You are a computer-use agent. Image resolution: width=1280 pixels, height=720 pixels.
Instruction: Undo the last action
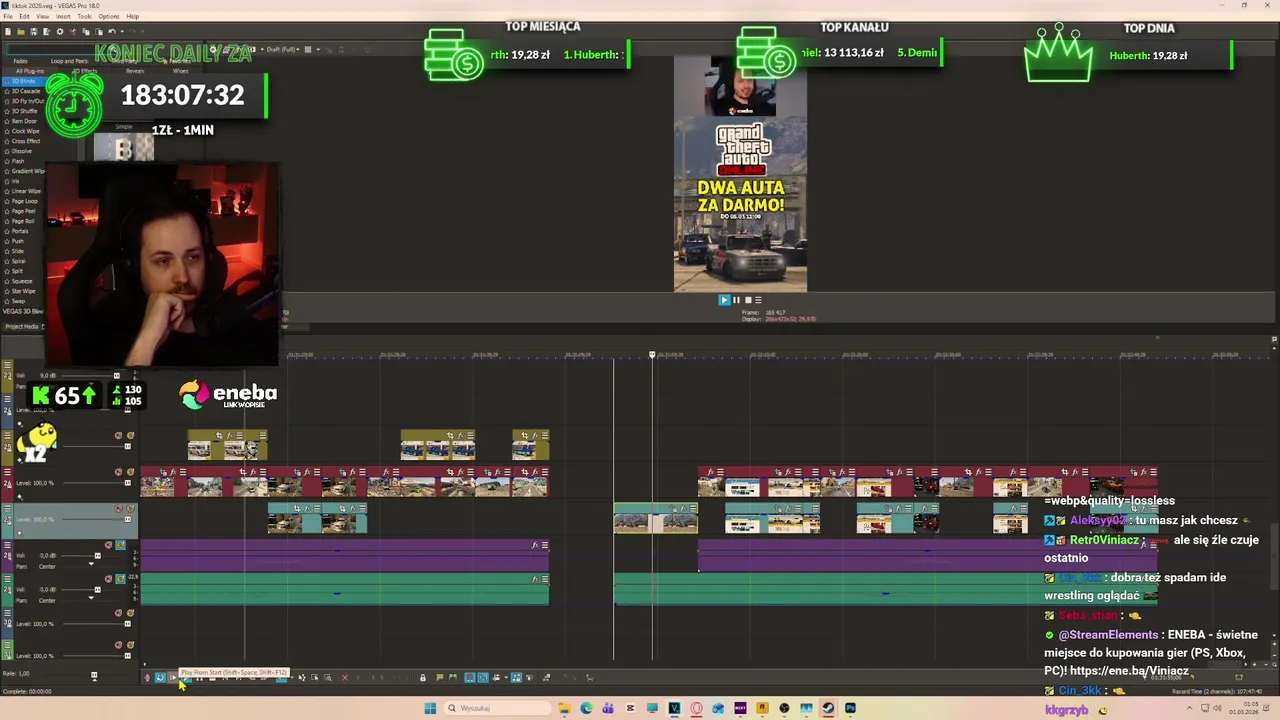tap(110, 32)
